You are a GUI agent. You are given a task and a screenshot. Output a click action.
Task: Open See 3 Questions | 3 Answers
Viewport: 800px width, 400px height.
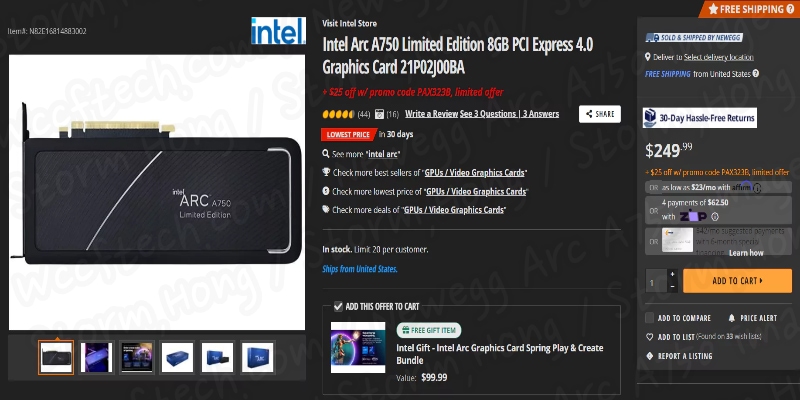pyautogui.click(x=509, y=114)
